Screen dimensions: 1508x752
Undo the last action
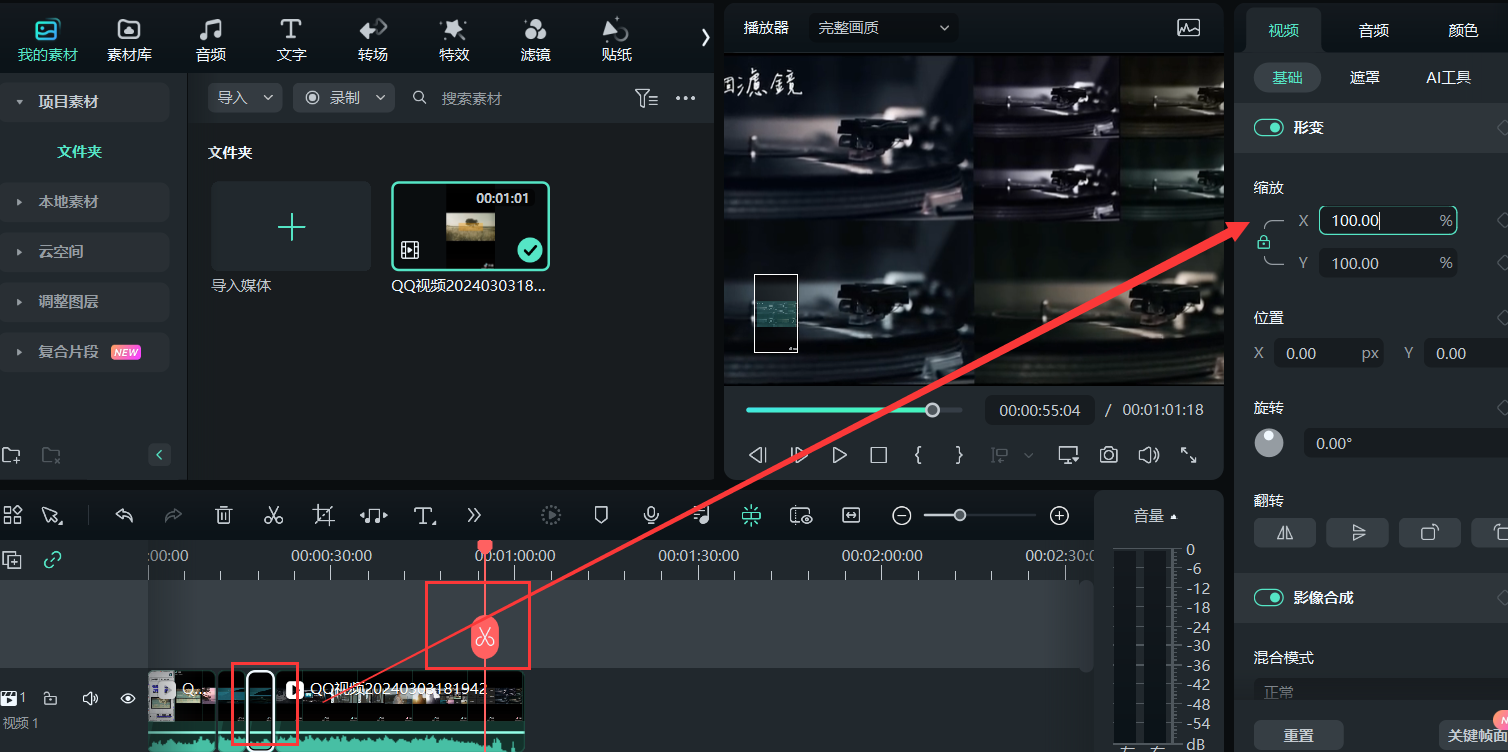coord(124,515)
